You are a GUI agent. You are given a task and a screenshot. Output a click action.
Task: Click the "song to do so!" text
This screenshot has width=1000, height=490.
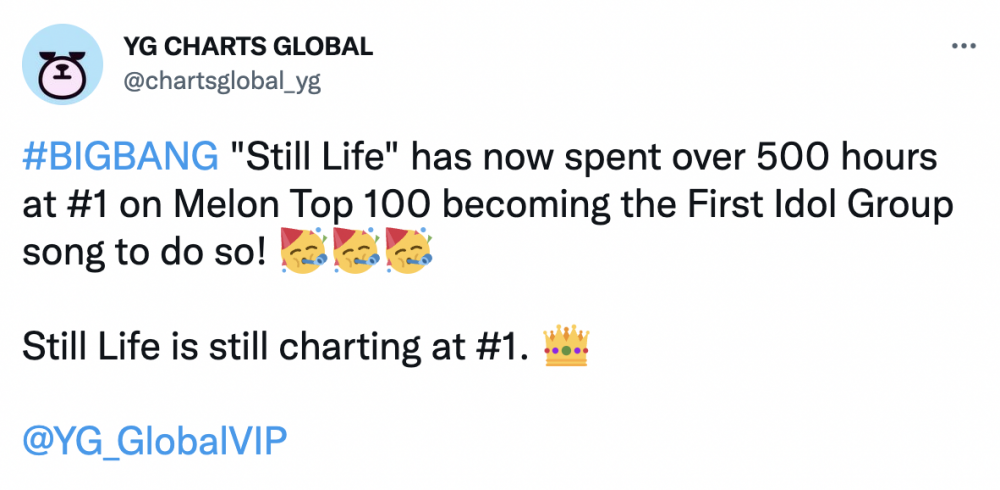[143, 254]
